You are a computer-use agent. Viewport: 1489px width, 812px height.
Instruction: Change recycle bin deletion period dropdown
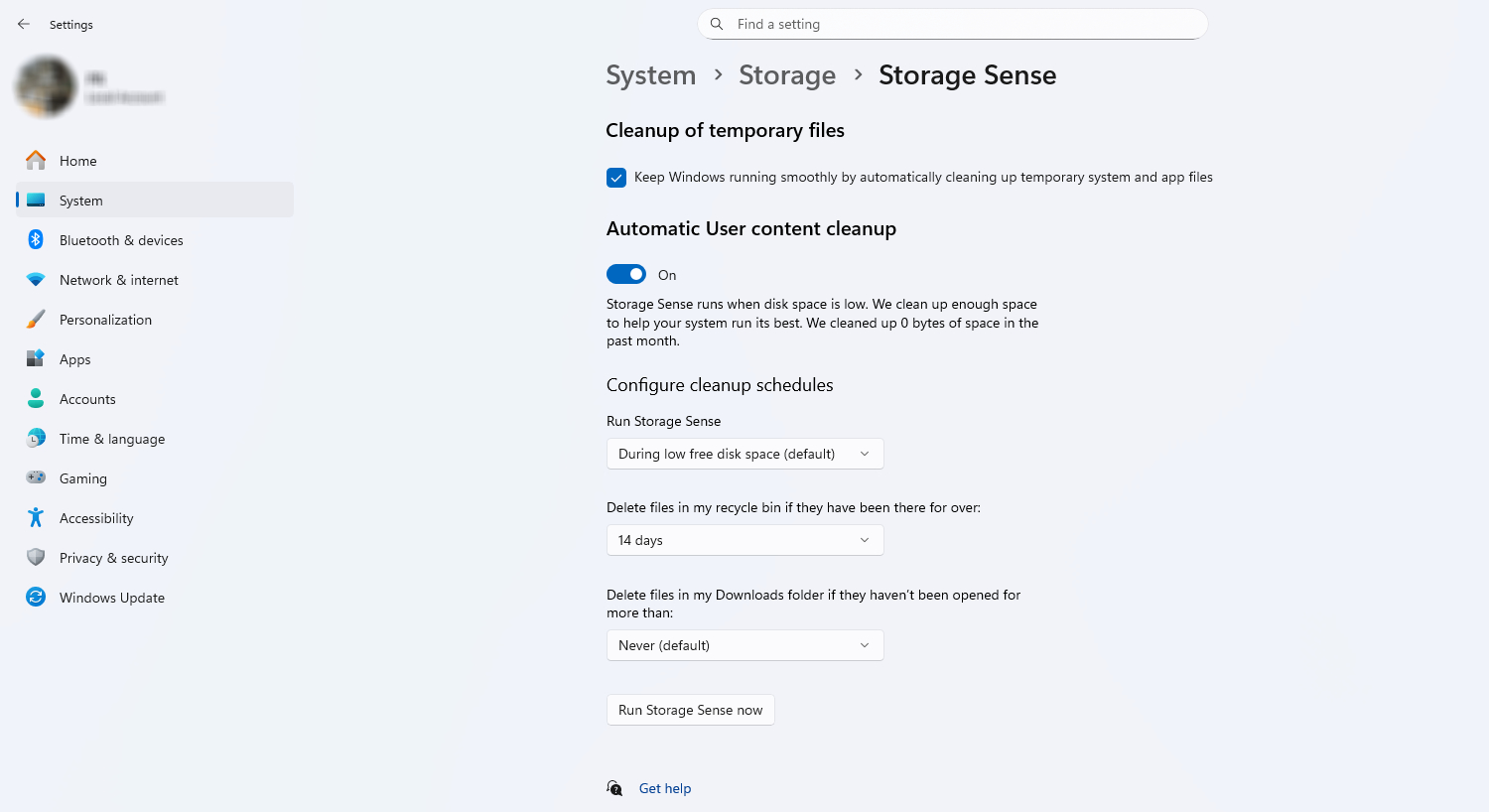coord(744,540)
